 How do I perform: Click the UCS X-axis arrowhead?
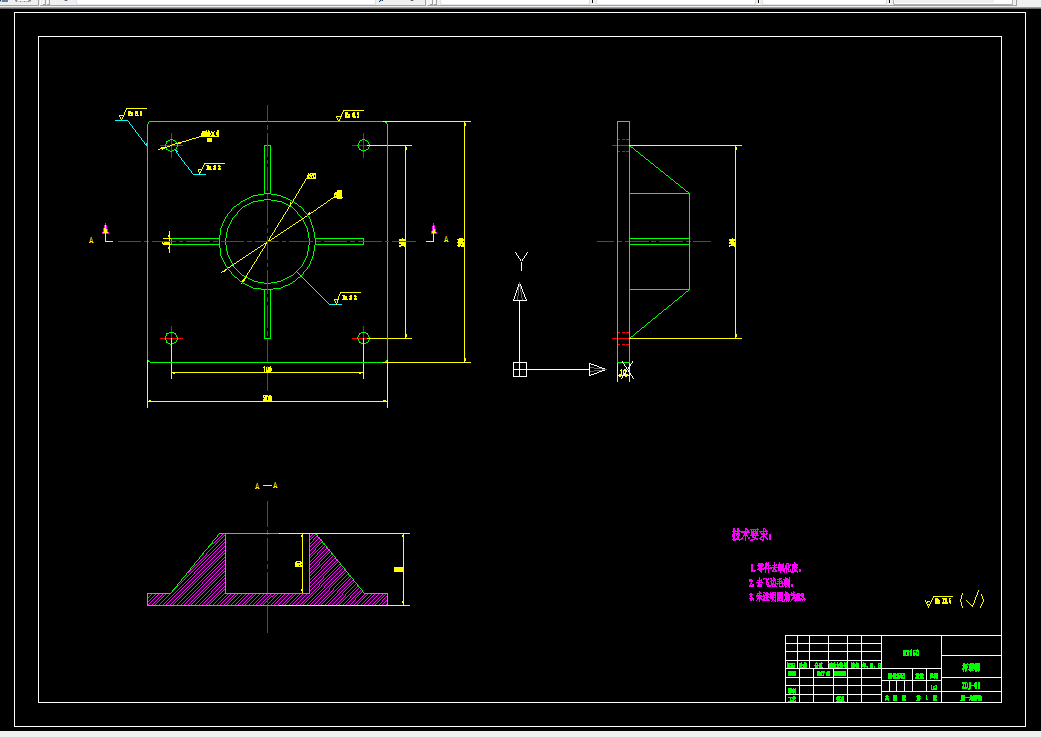[x=598, y=369]
